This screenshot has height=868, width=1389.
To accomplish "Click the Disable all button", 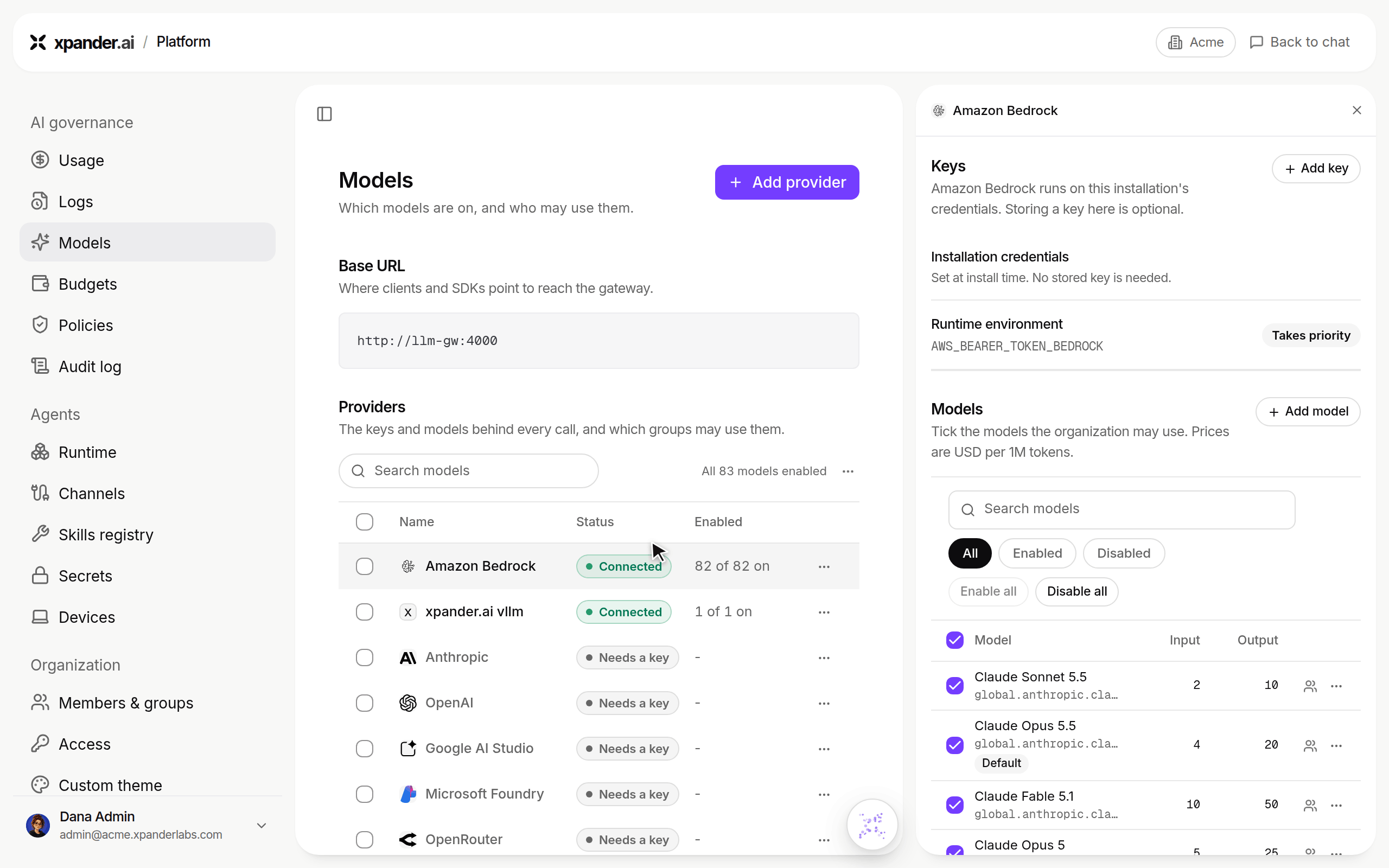I will [1077, 591].
